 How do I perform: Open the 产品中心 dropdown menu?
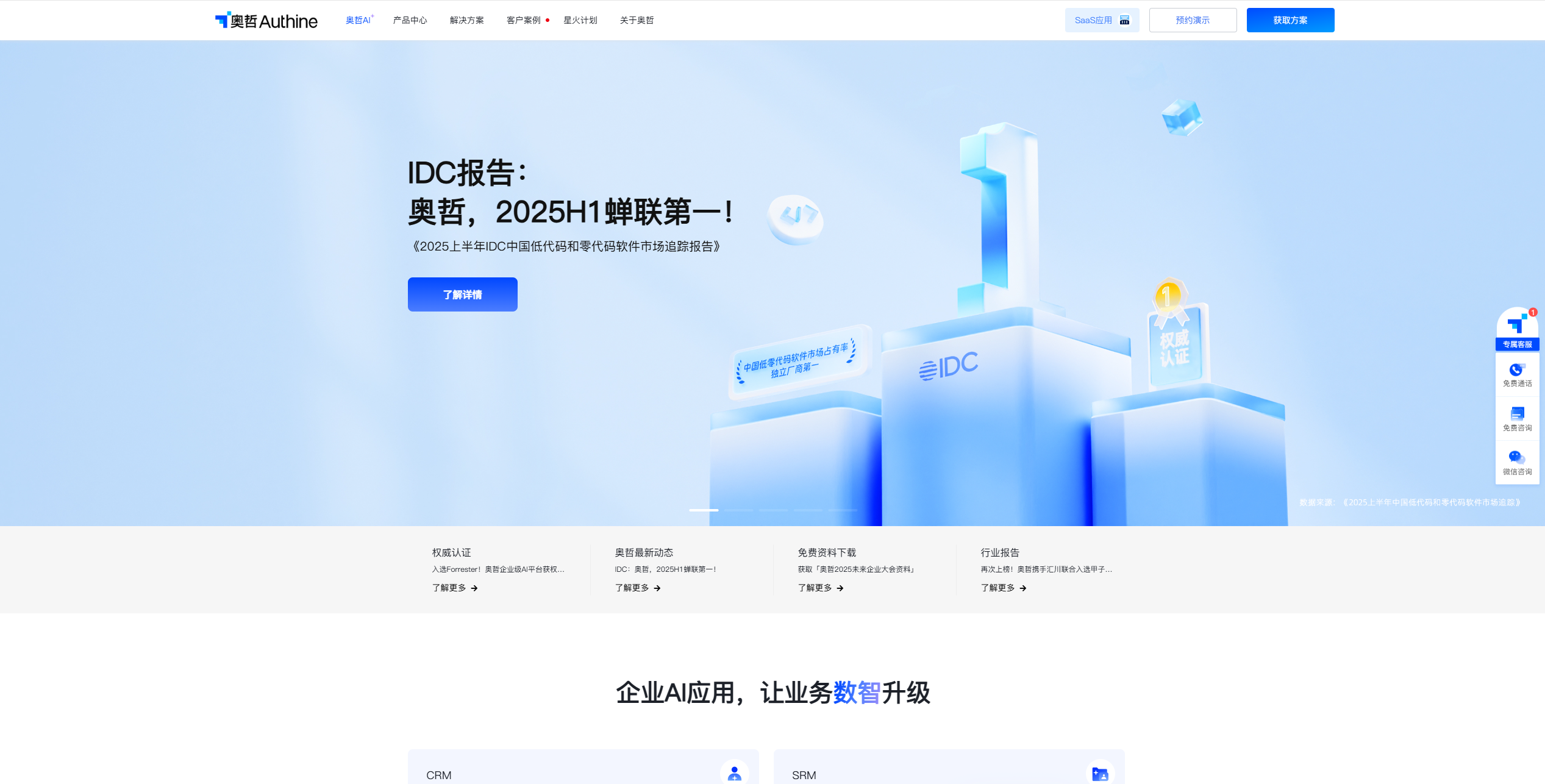pos(410,20)
